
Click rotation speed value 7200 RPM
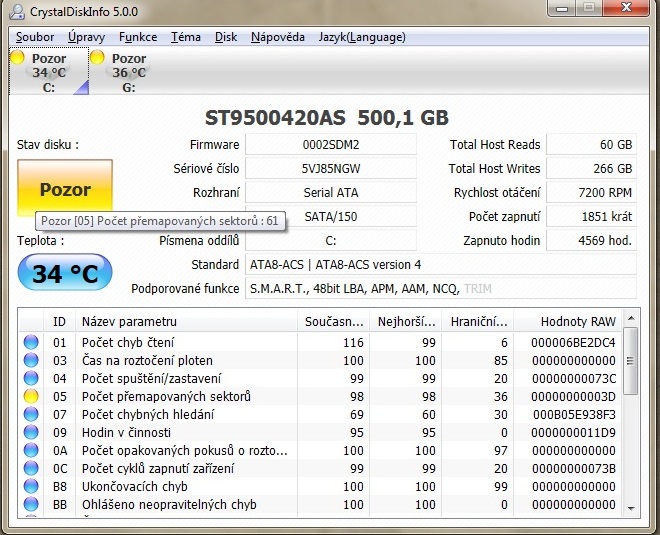coord(591,193)
